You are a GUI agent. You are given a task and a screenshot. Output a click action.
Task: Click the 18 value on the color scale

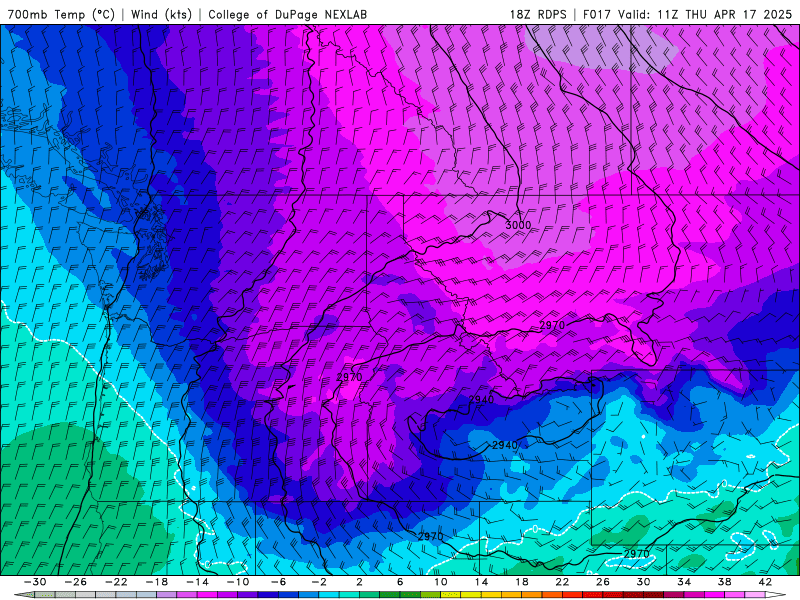pyautogui.click(x=521, y=582)
